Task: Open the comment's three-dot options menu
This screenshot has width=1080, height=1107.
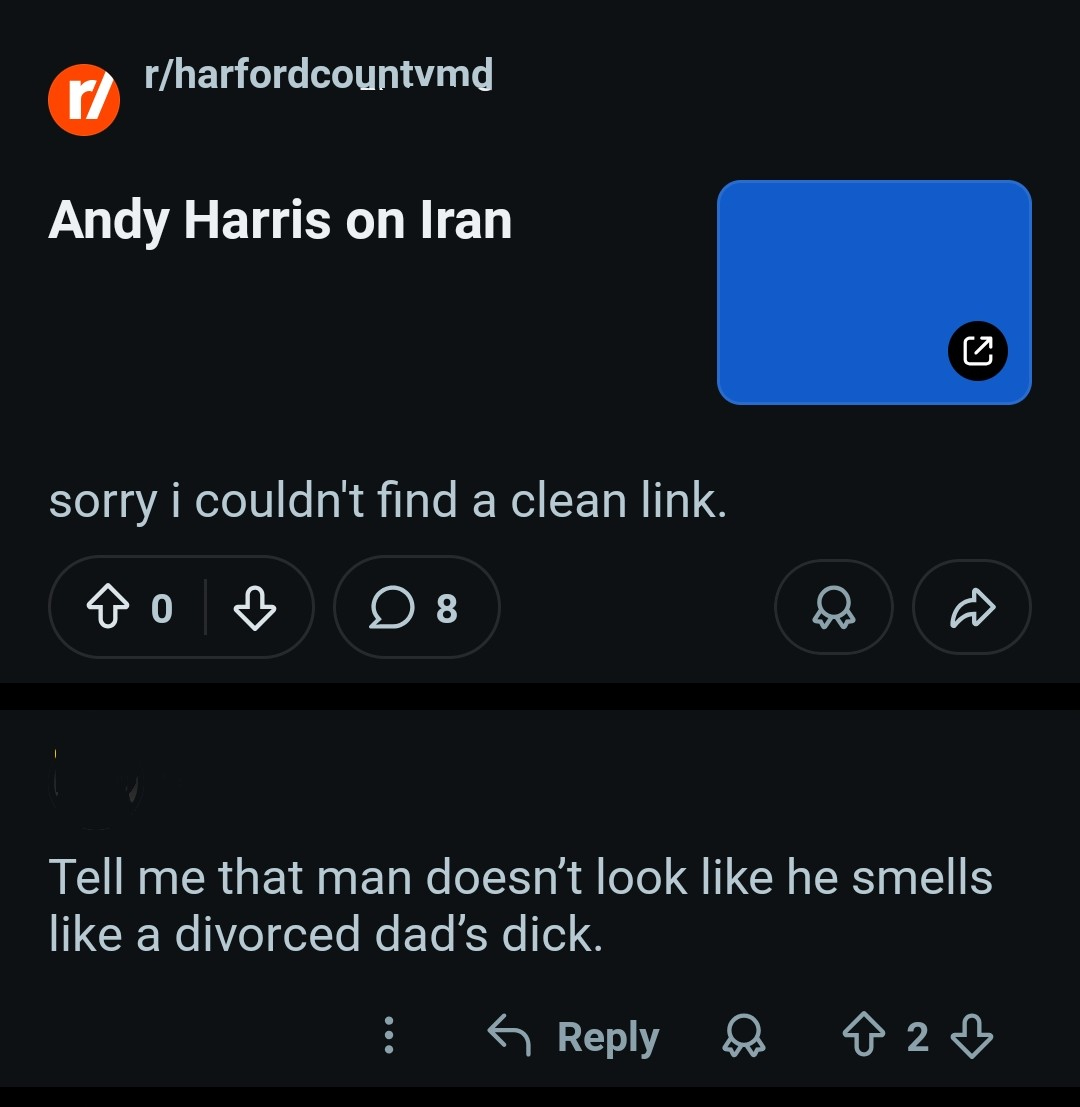Action: [x=389, y=1036]
